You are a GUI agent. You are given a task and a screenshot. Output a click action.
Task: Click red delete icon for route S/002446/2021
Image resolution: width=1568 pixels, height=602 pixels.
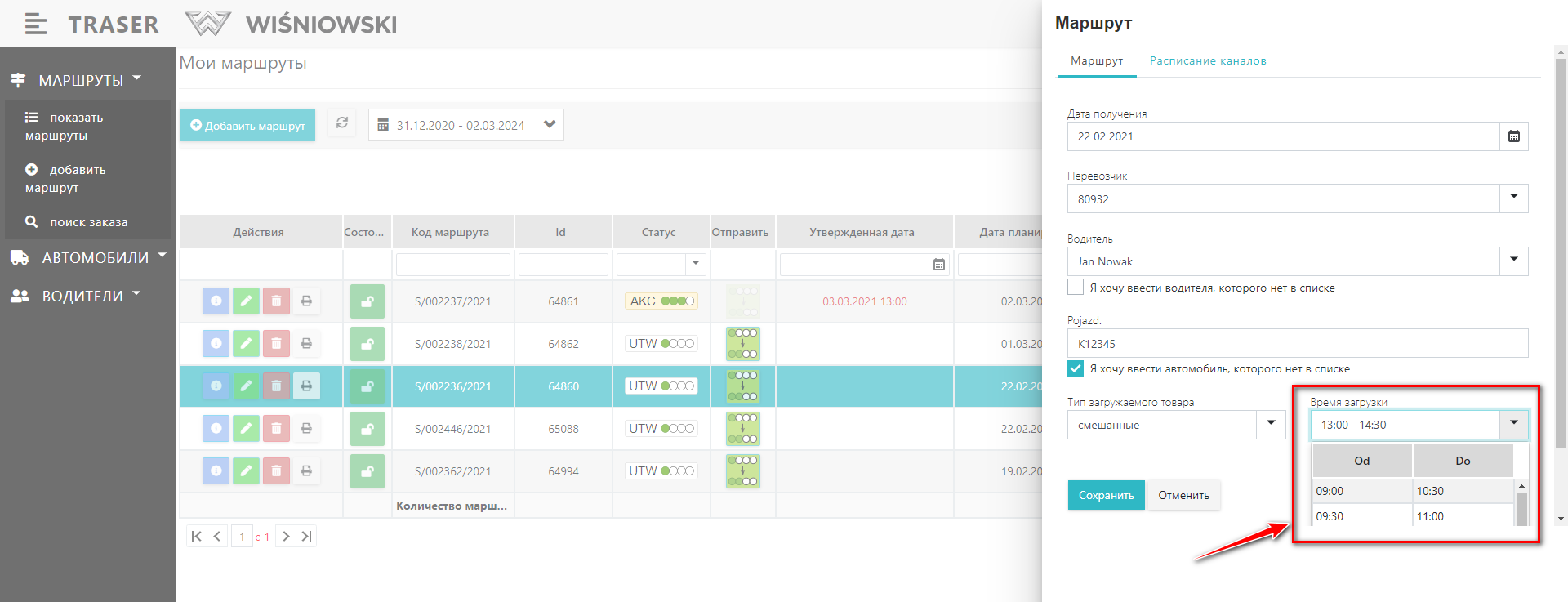(x=276, y=429)
